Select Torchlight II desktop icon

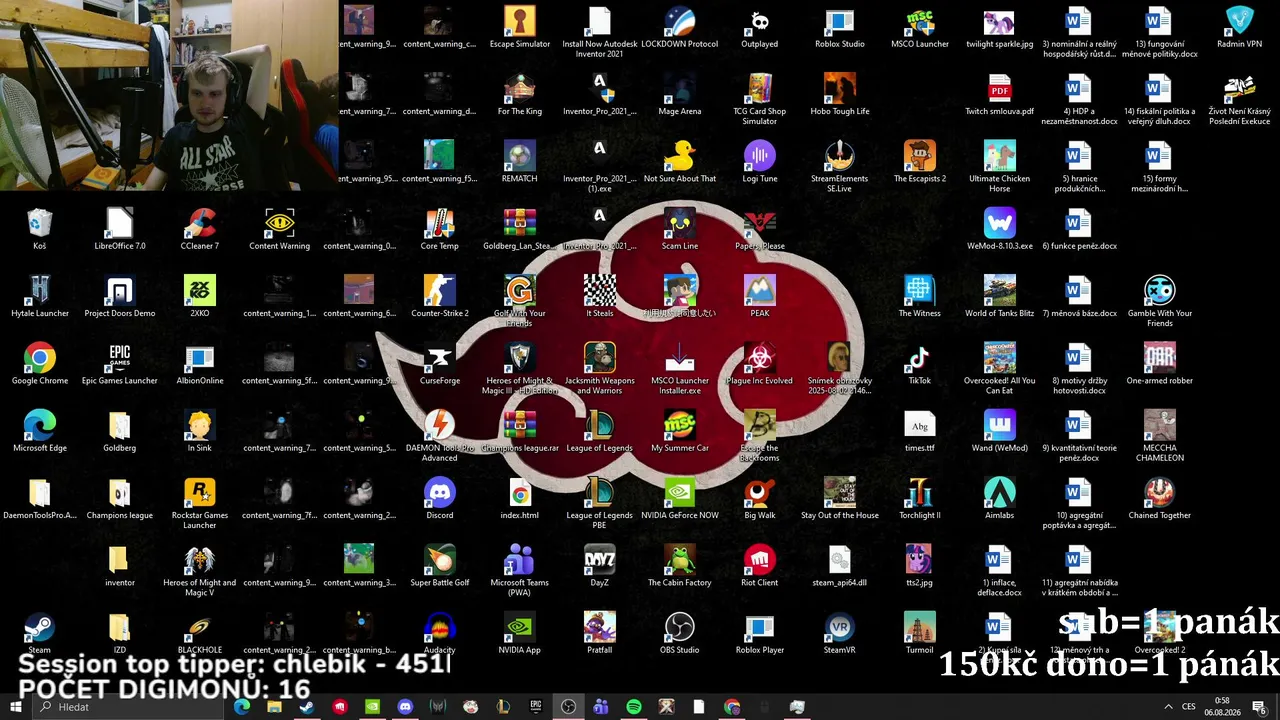tap(920, 491)
